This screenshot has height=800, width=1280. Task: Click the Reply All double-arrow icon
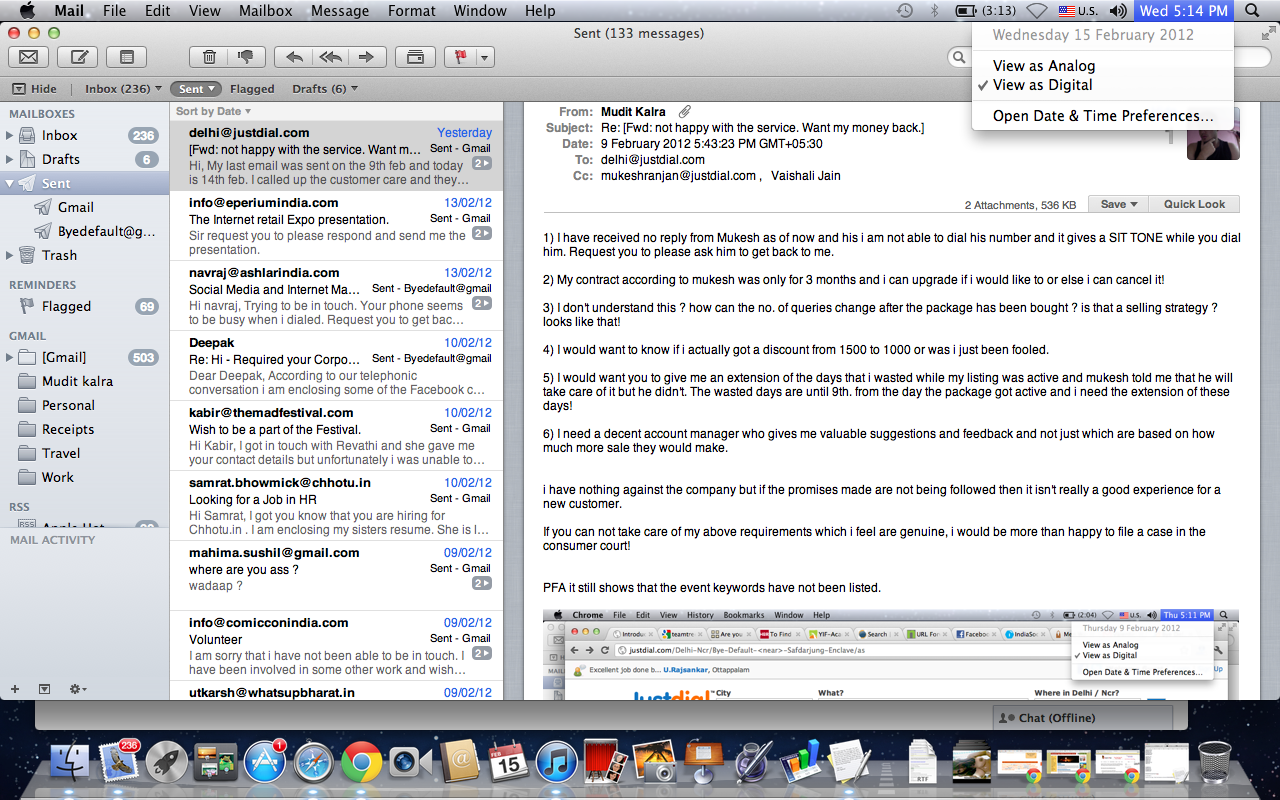[x=330, y=57]
